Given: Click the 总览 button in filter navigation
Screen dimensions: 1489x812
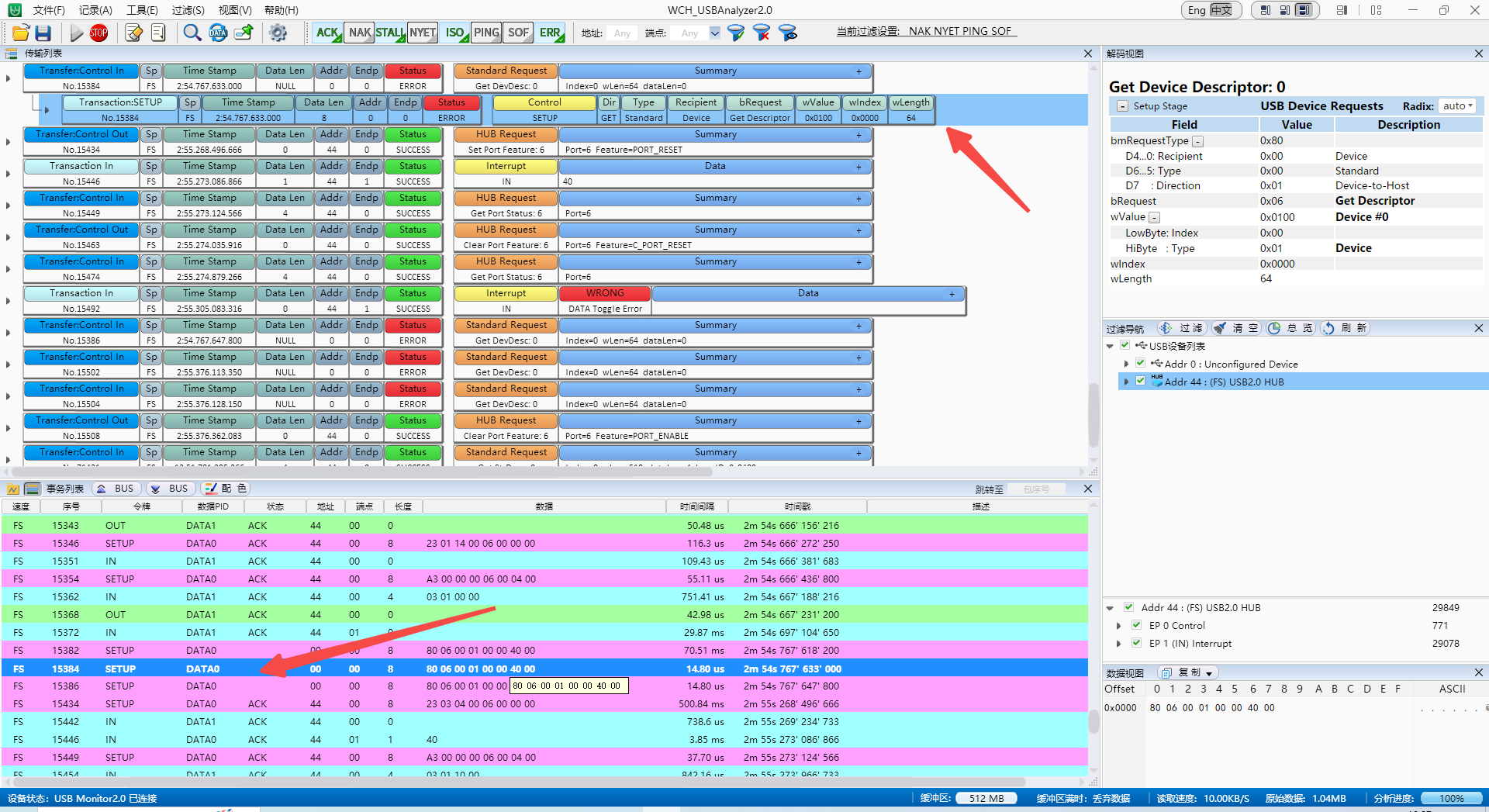Looking at the screenshot, I should click(1290, 328).
